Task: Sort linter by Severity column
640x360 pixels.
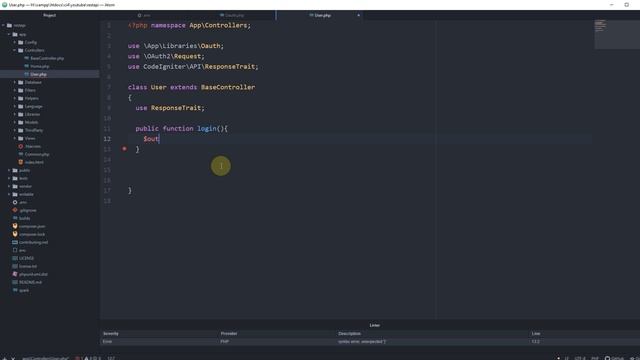Action: pos(111,333)
